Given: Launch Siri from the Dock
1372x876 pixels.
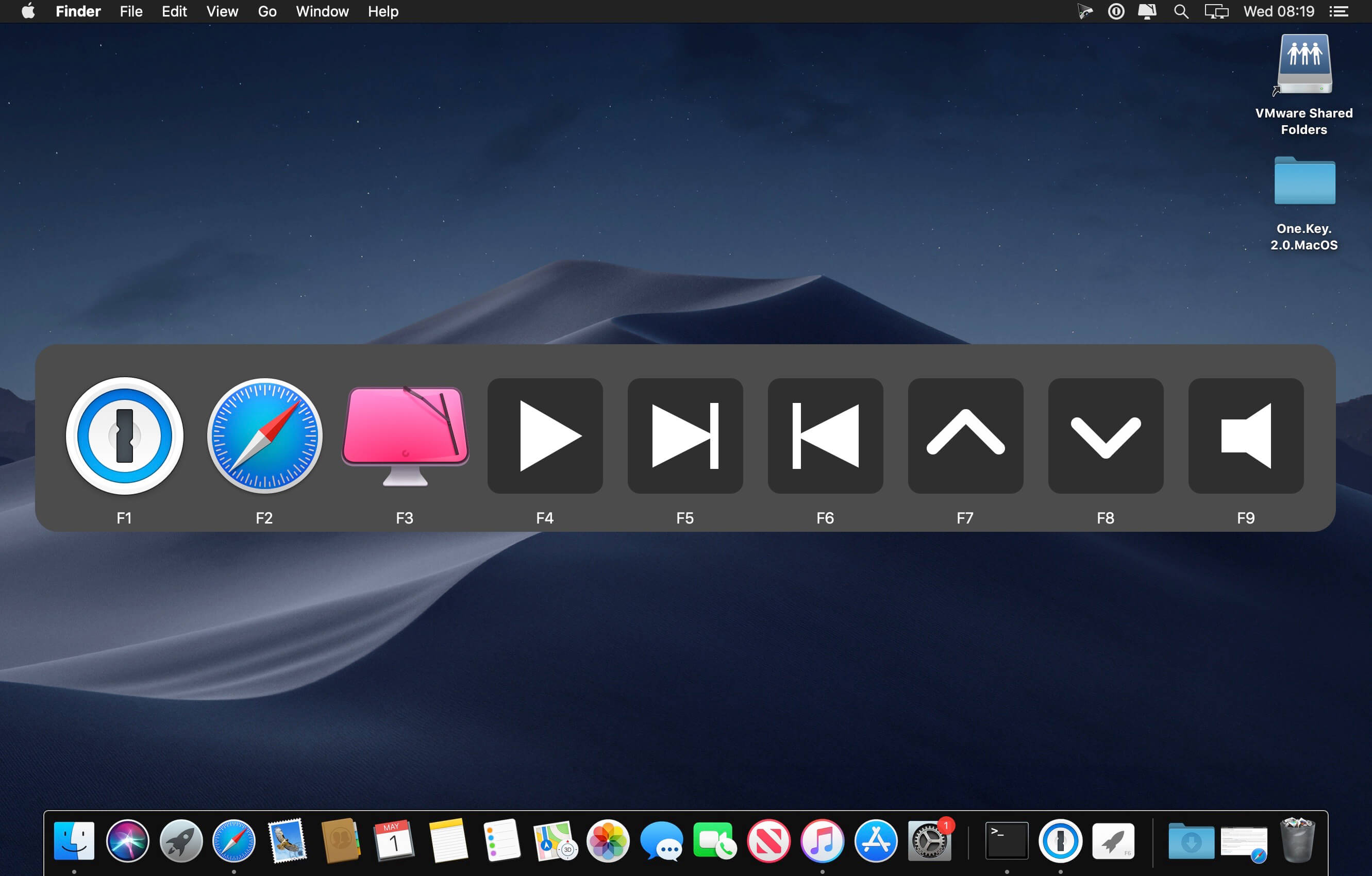Looking at the screenshot, I should click(x=128, y=840).
